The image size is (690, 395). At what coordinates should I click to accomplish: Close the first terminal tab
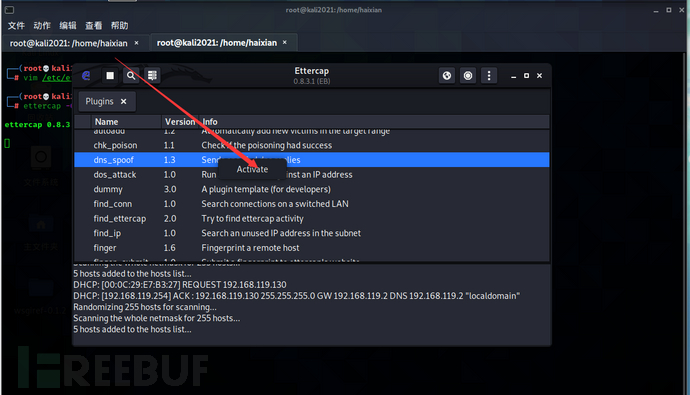(136, 43)
